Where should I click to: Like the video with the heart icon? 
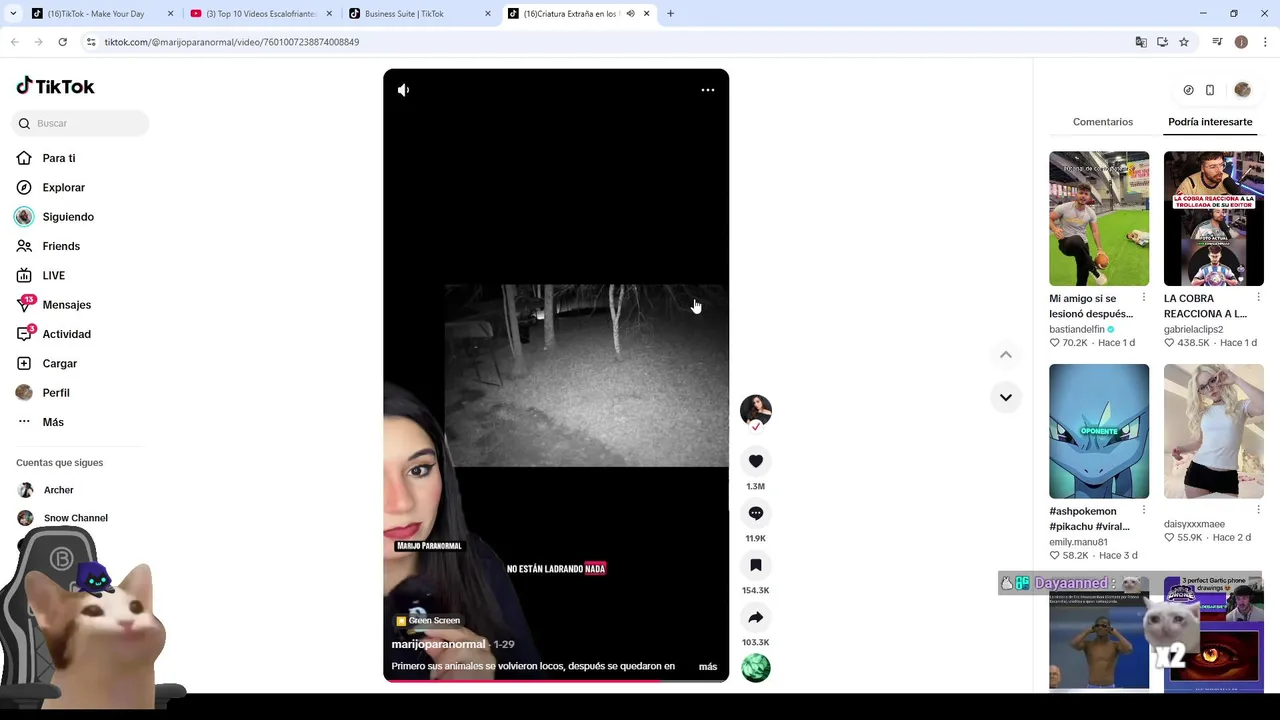tap(756, 461)
